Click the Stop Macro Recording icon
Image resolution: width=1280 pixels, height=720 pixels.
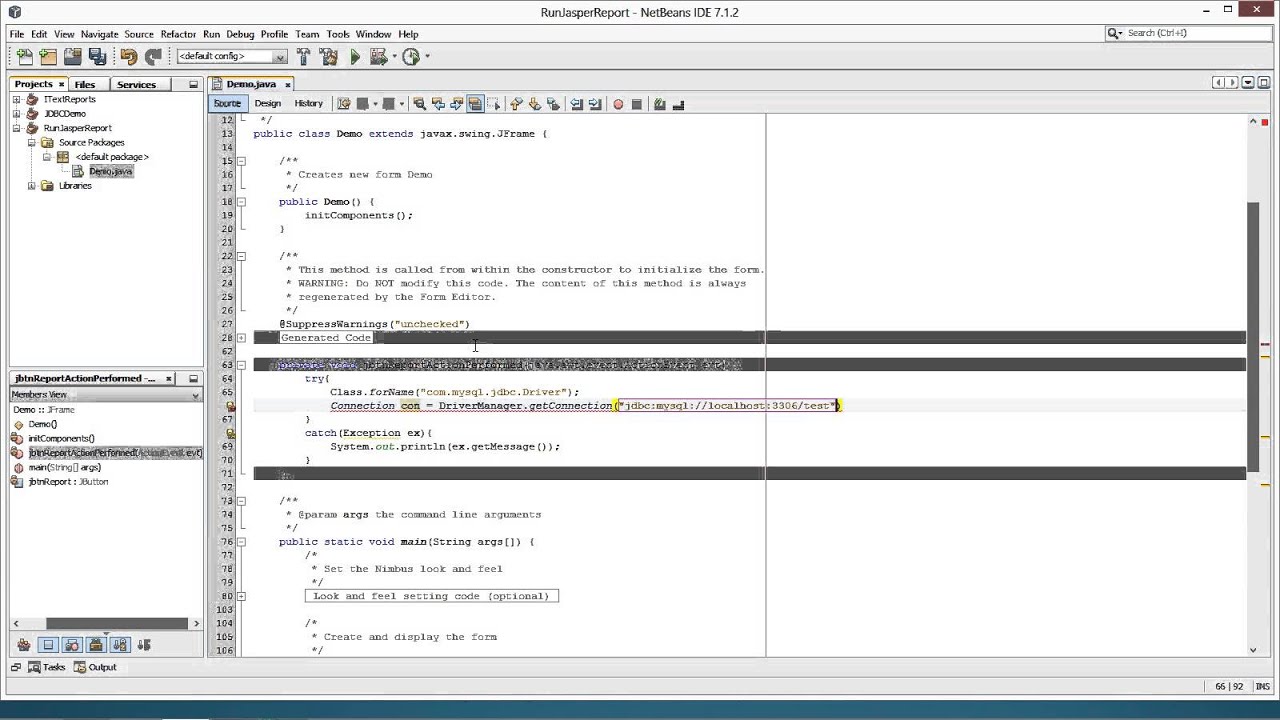[x=636, y=104]
